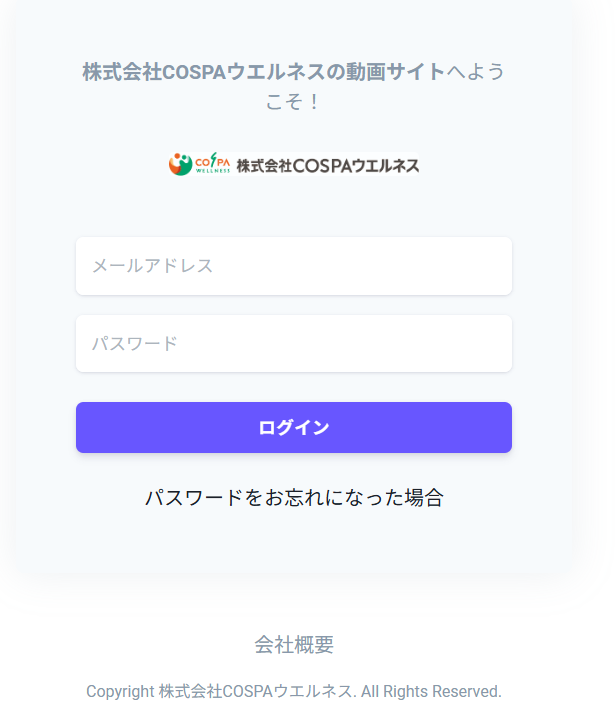This screenshot has width=615, height=720.
Task: Select the パスワード placeholder text
Action: pyautogui.click(x=135, y=343)
